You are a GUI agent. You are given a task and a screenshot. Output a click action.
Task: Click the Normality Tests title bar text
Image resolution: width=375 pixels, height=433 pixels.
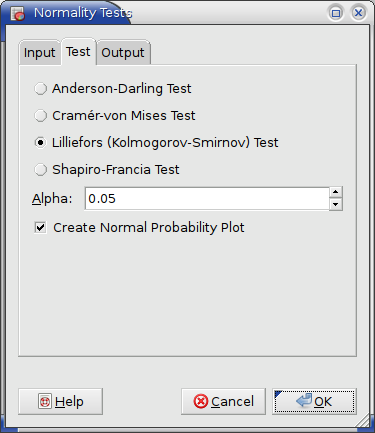(83, 13)
